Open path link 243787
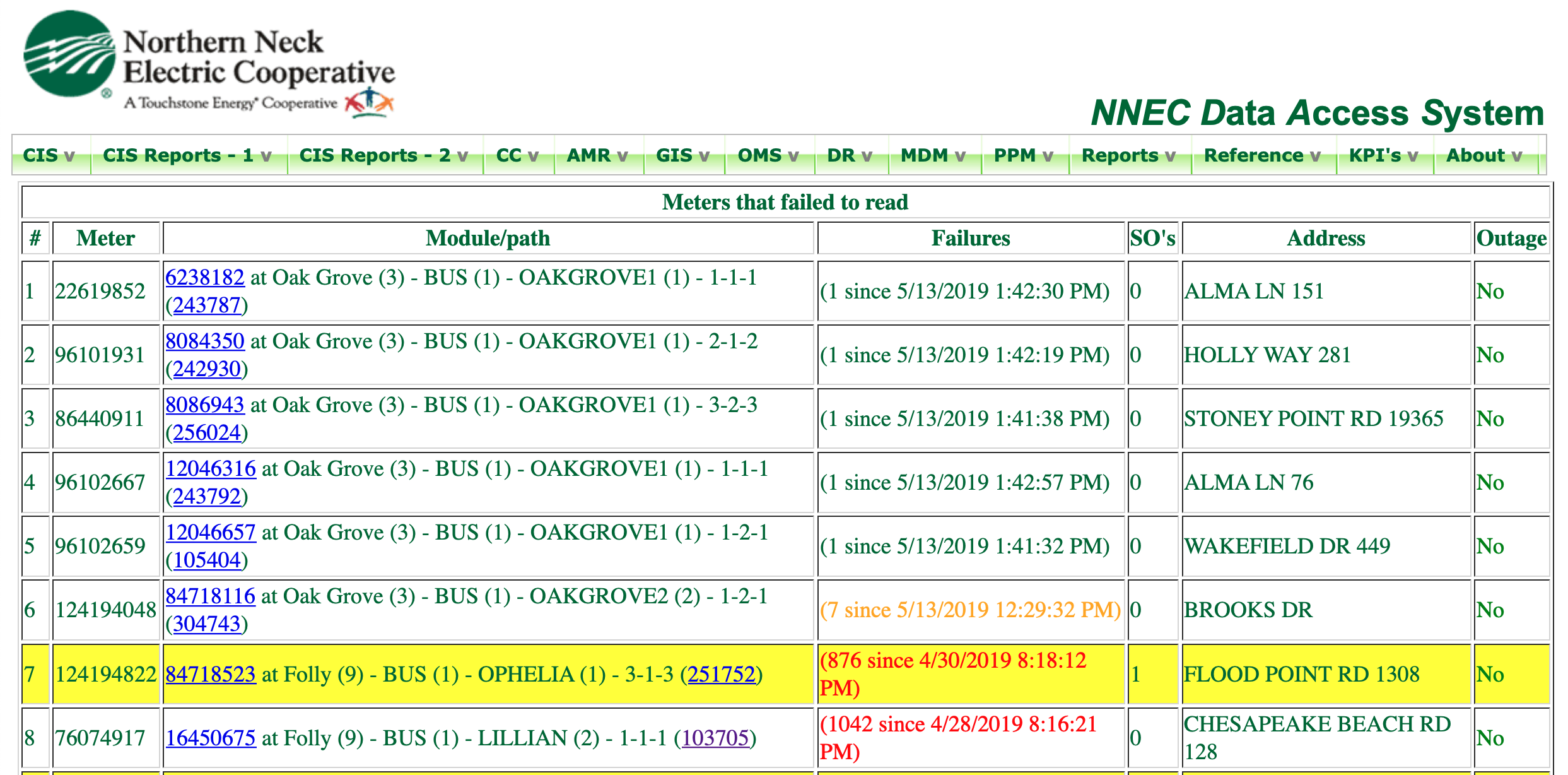Viewport: 1568px width, 775px height. point(207,305)
